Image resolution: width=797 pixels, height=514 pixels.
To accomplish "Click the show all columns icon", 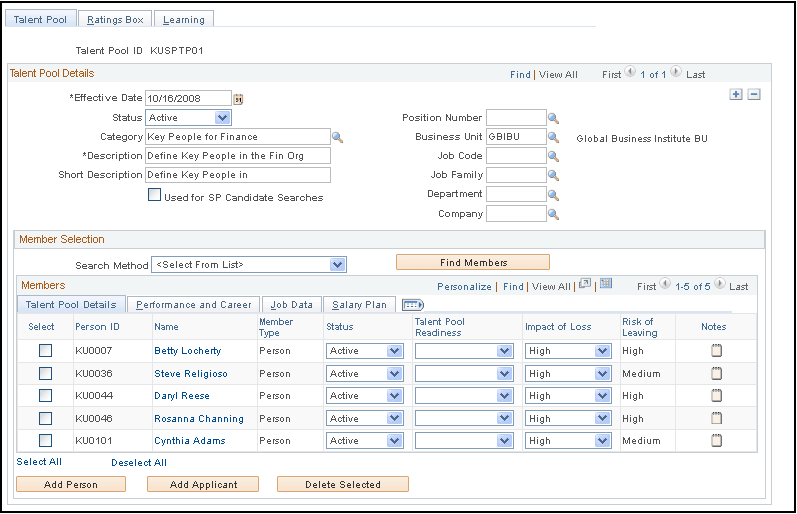I will [413, 305].
